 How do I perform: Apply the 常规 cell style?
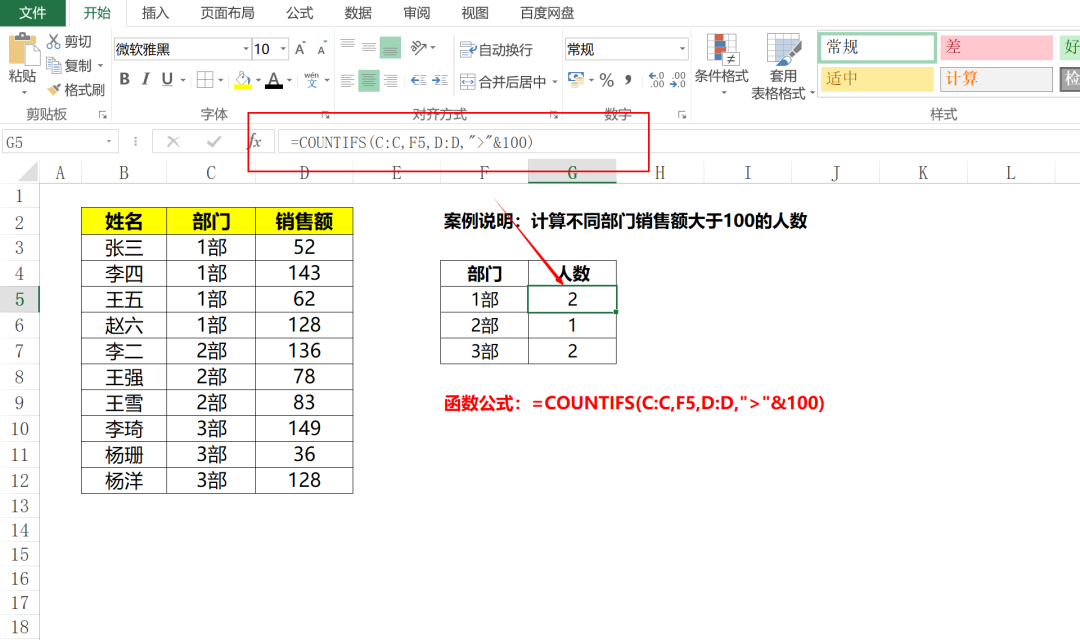(877, 48)
